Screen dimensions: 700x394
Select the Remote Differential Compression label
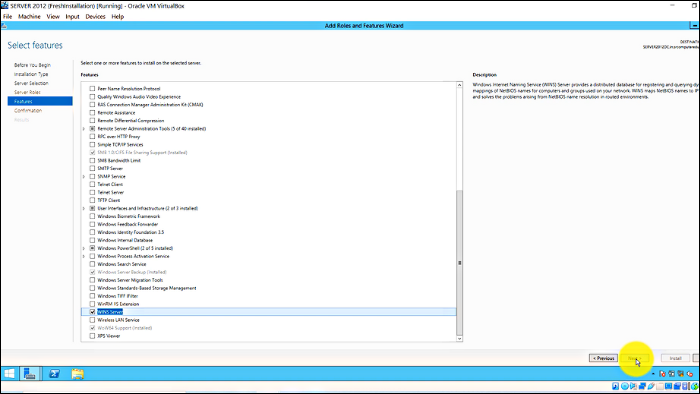130,120
